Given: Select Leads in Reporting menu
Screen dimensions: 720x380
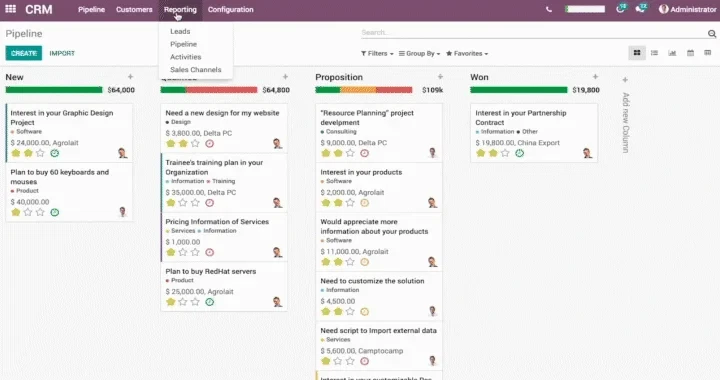Looking at the screenshot, I should (180, 31).
